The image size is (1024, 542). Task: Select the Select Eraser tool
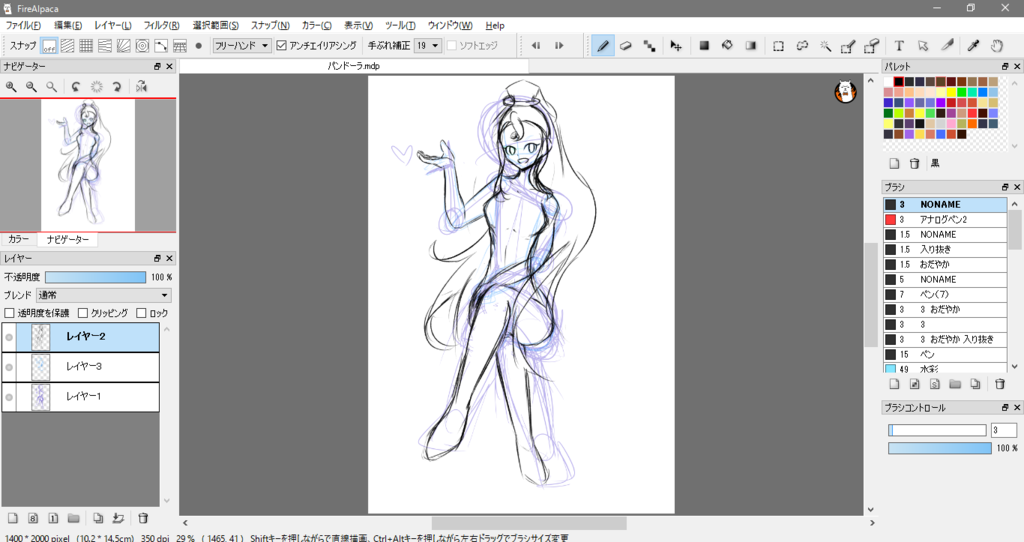(x=871, y=46)
